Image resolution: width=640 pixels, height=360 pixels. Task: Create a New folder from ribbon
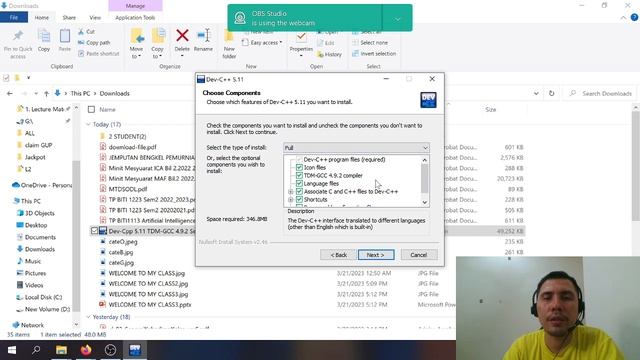pyautogui.click(x=229, y=44)
